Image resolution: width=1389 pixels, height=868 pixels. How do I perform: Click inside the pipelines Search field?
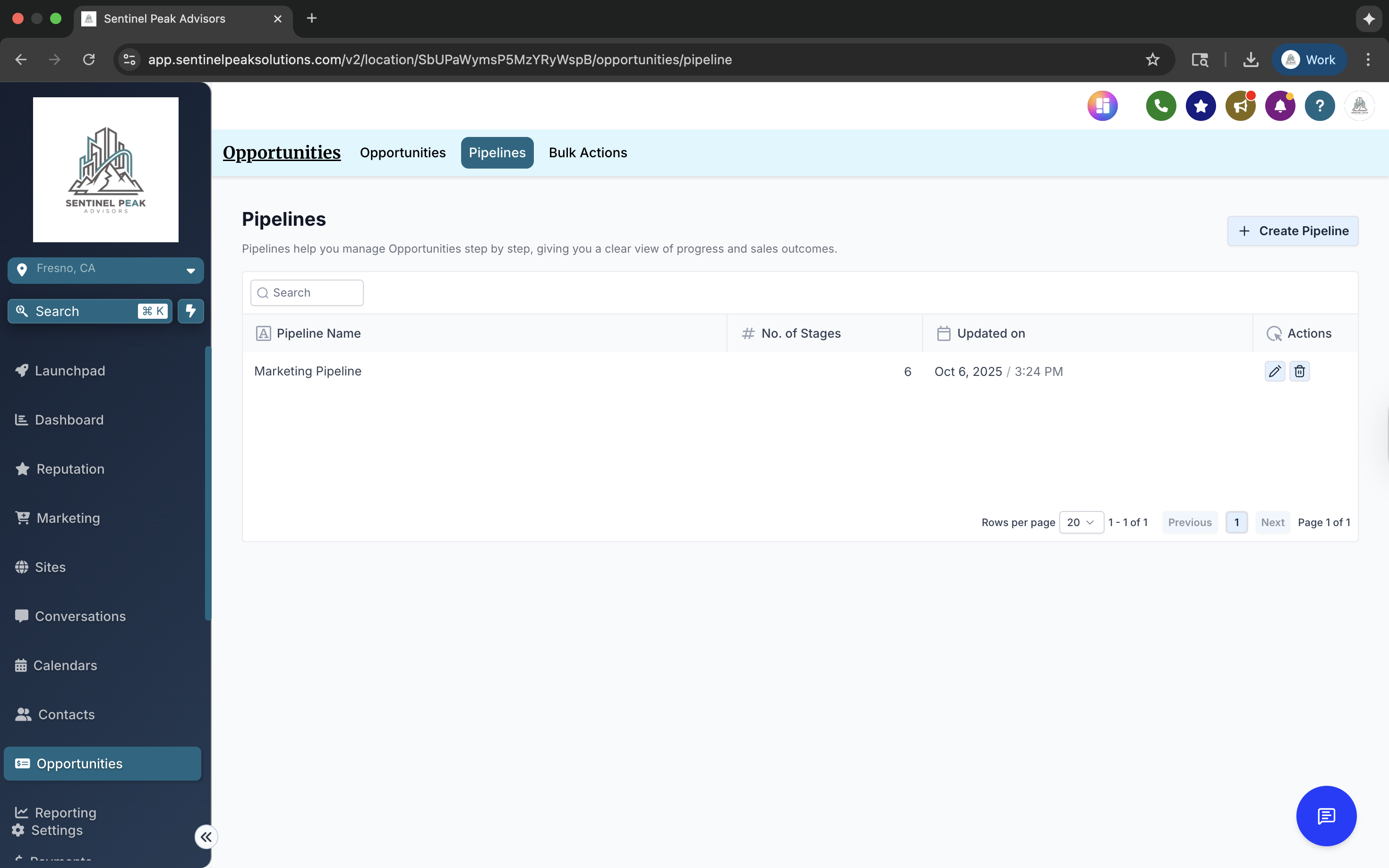[307, 292]
